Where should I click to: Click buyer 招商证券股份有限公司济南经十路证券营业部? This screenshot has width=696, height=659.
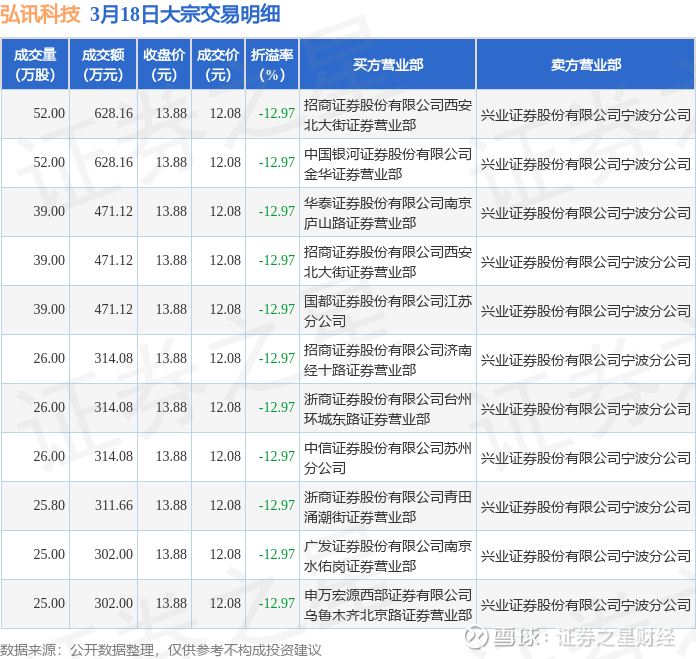[388, 359]
